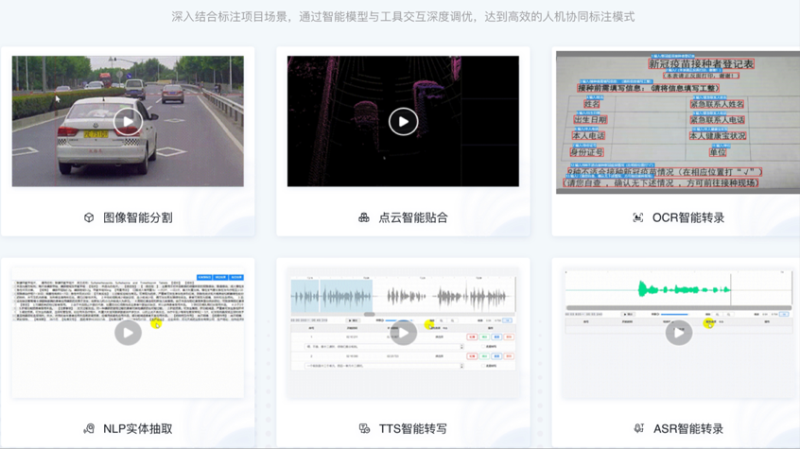Click the green waveform in ASR preview
The height and width of the screenshot is (449, 800).
pos(684,289)
